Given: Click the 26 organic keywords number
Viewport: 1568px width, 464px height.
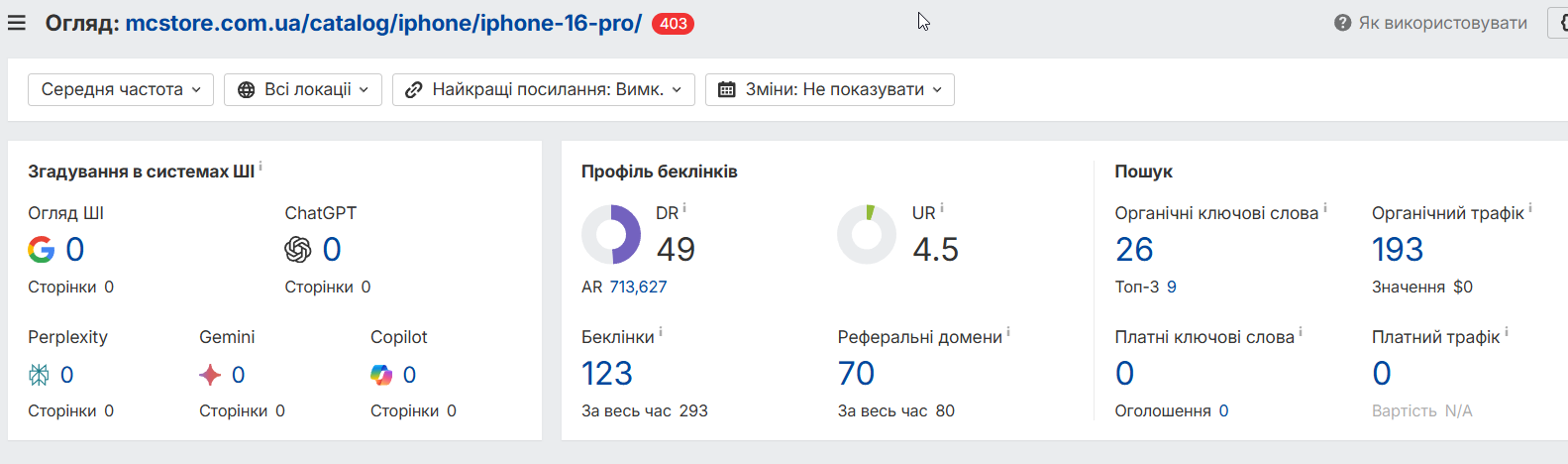Looking at the screenshot, I should [1134, 250].
